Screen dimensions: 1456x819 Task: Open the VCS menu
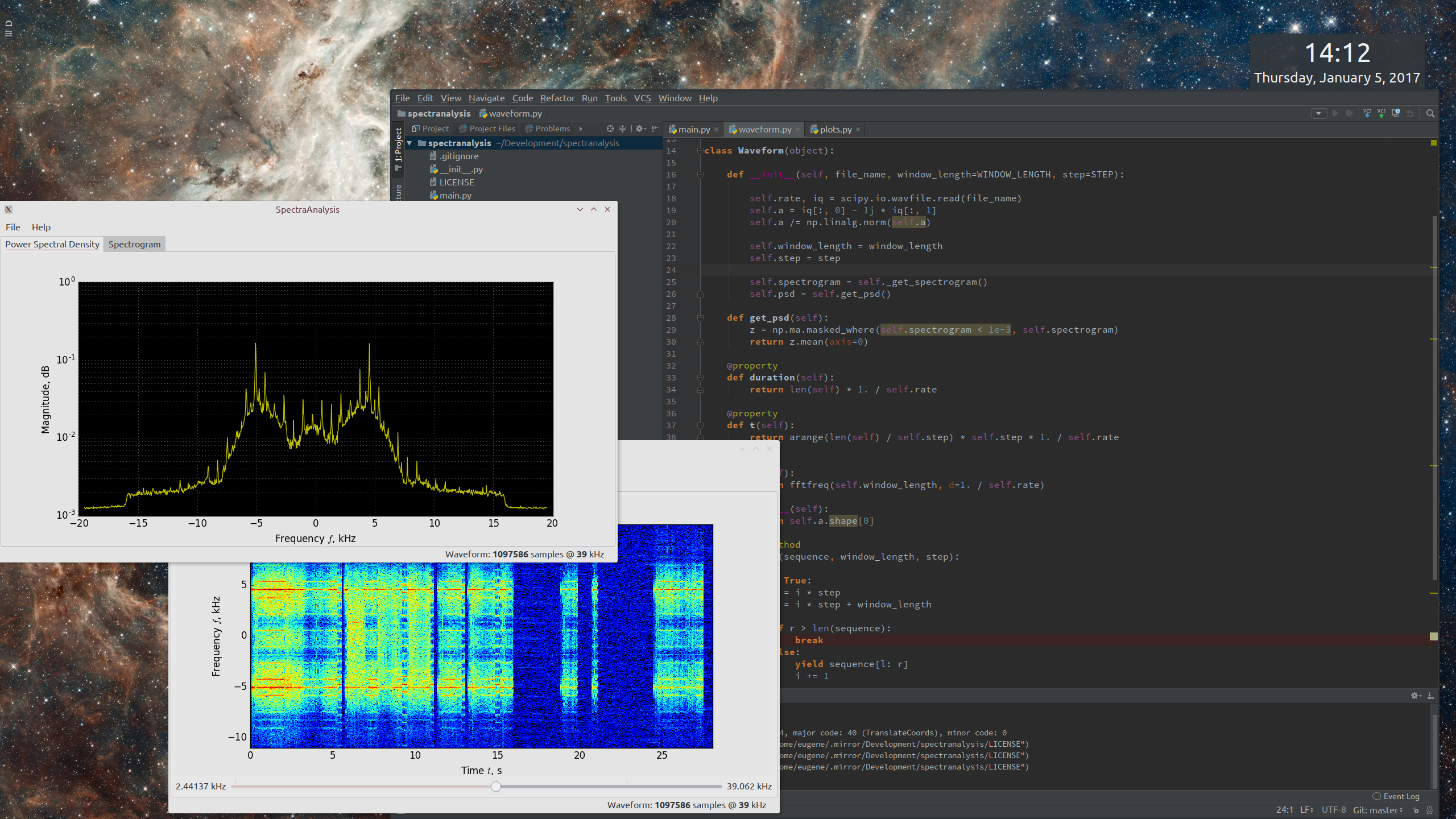tap(642, 98)
